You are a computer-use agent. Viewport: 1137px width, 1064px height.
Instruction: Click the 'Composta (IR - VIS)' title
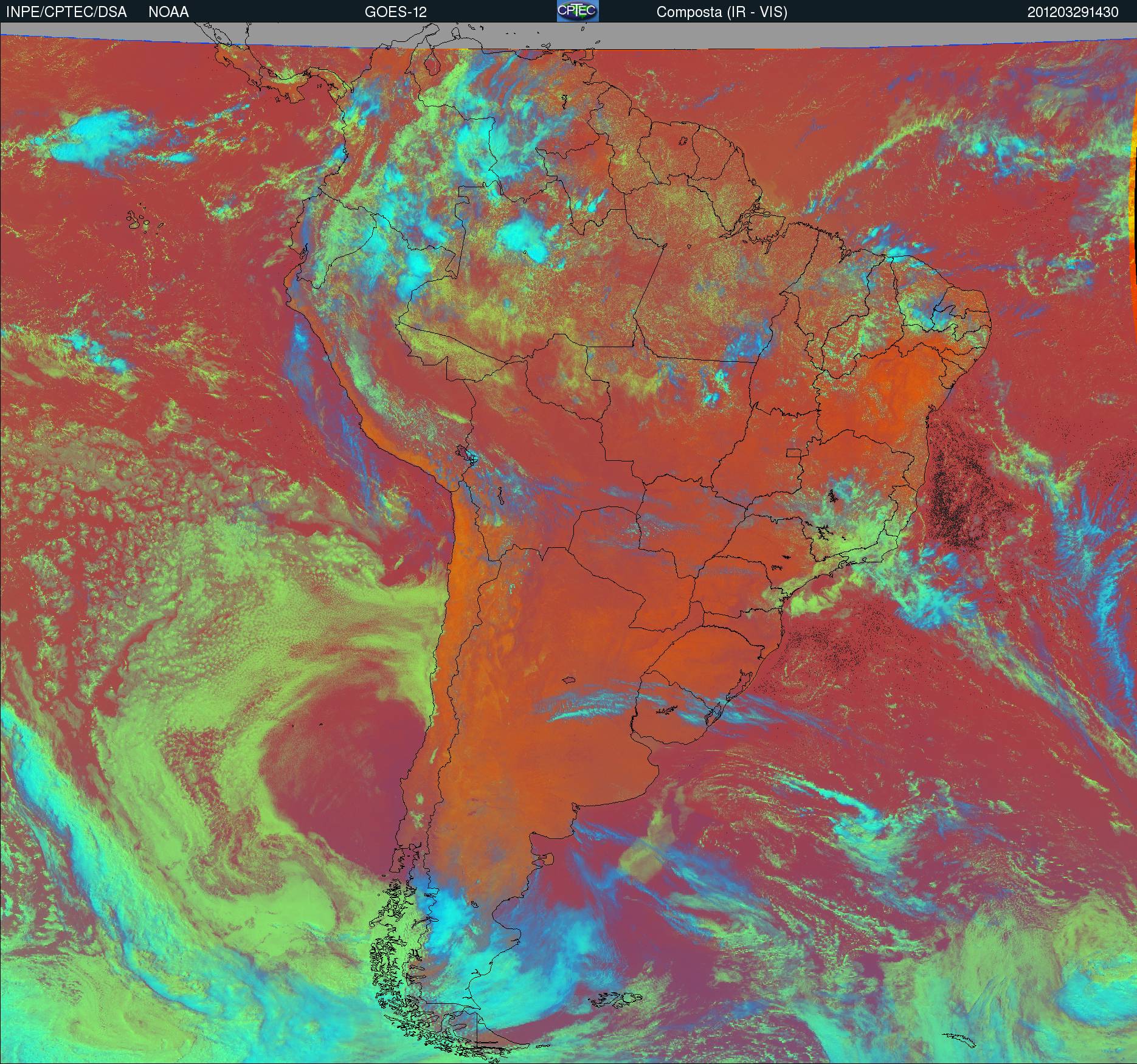pos(722,12)
